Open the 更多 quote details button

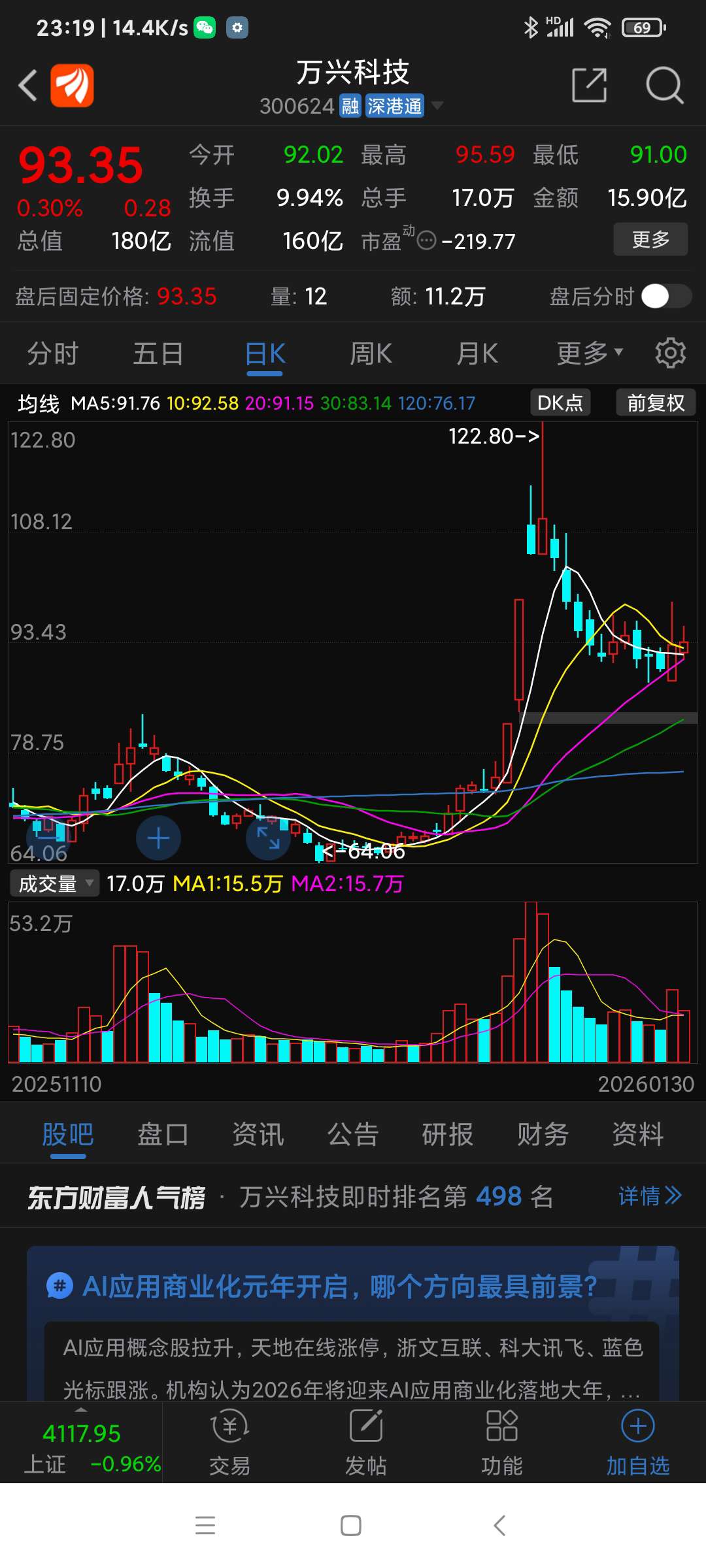pyautogui.click(x=650, y=239)
